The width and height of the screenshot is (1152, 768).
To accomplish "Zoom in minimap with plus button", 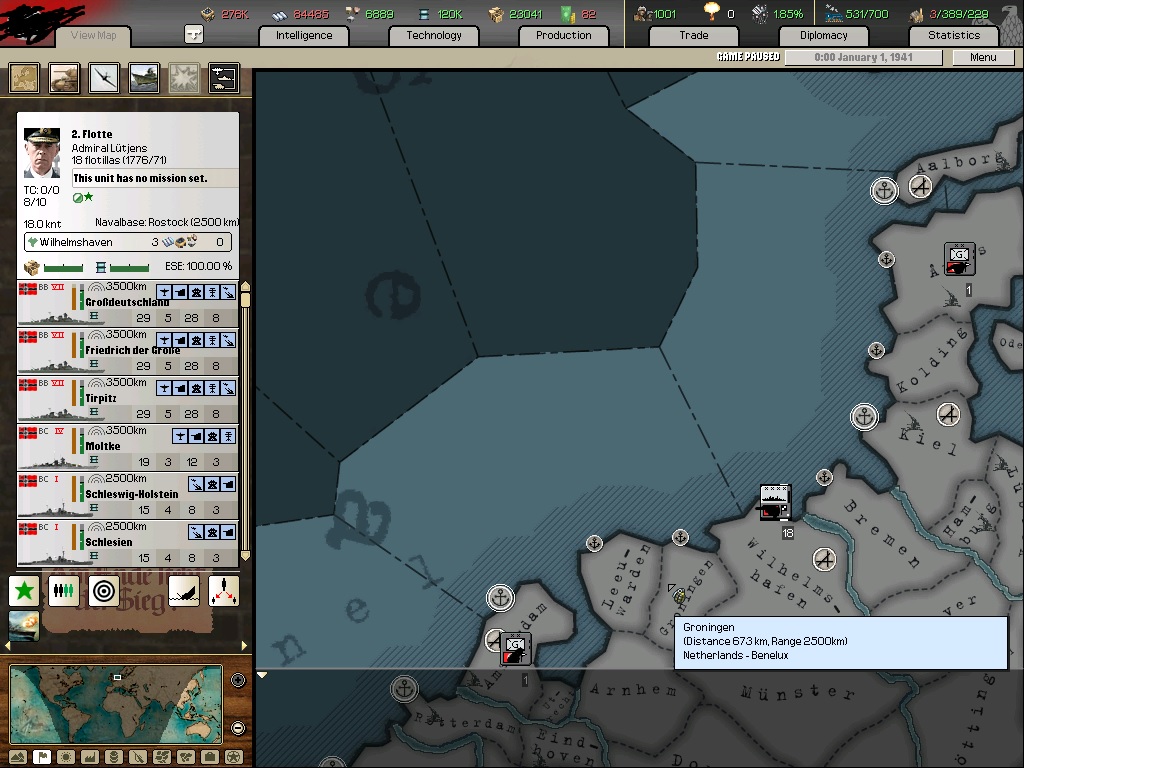I will 238,681.
